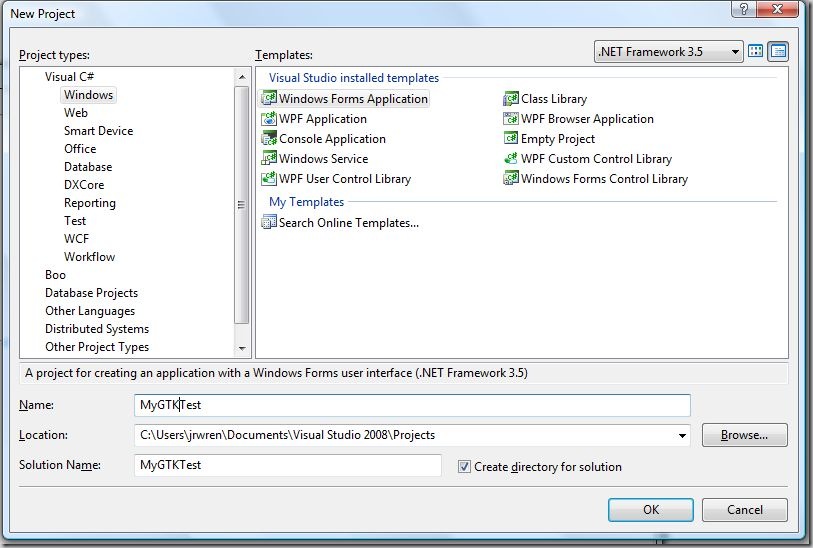This screenshot has width=813, height=548.
Task: Click the Empty Project label
Action: coord(557,139)
